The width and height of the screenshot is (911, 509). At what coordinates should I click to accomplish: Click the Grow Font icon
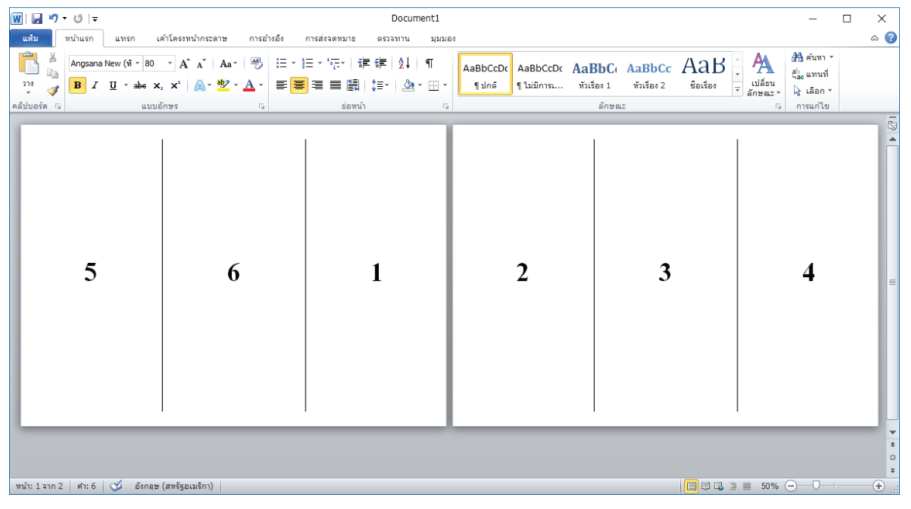click(184, 63)
